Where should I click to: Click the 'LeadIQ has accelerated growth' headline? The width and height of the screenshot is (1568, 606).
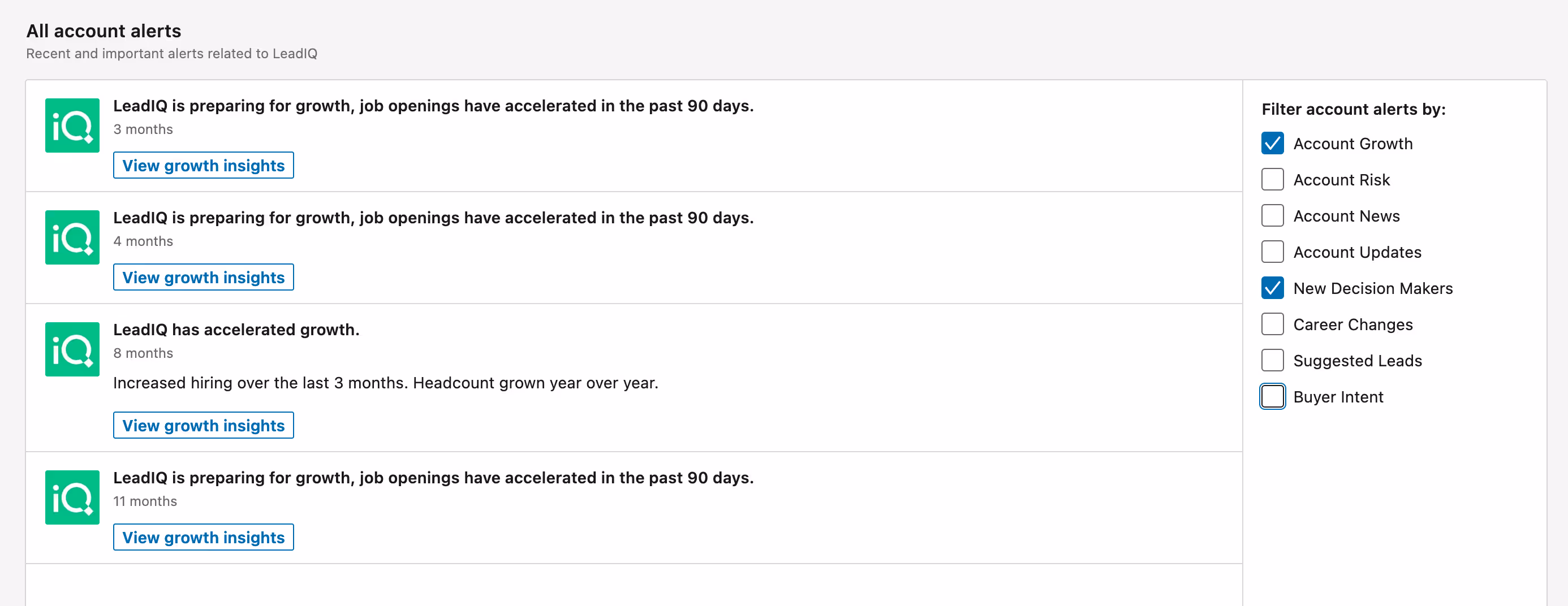point(236,330)
